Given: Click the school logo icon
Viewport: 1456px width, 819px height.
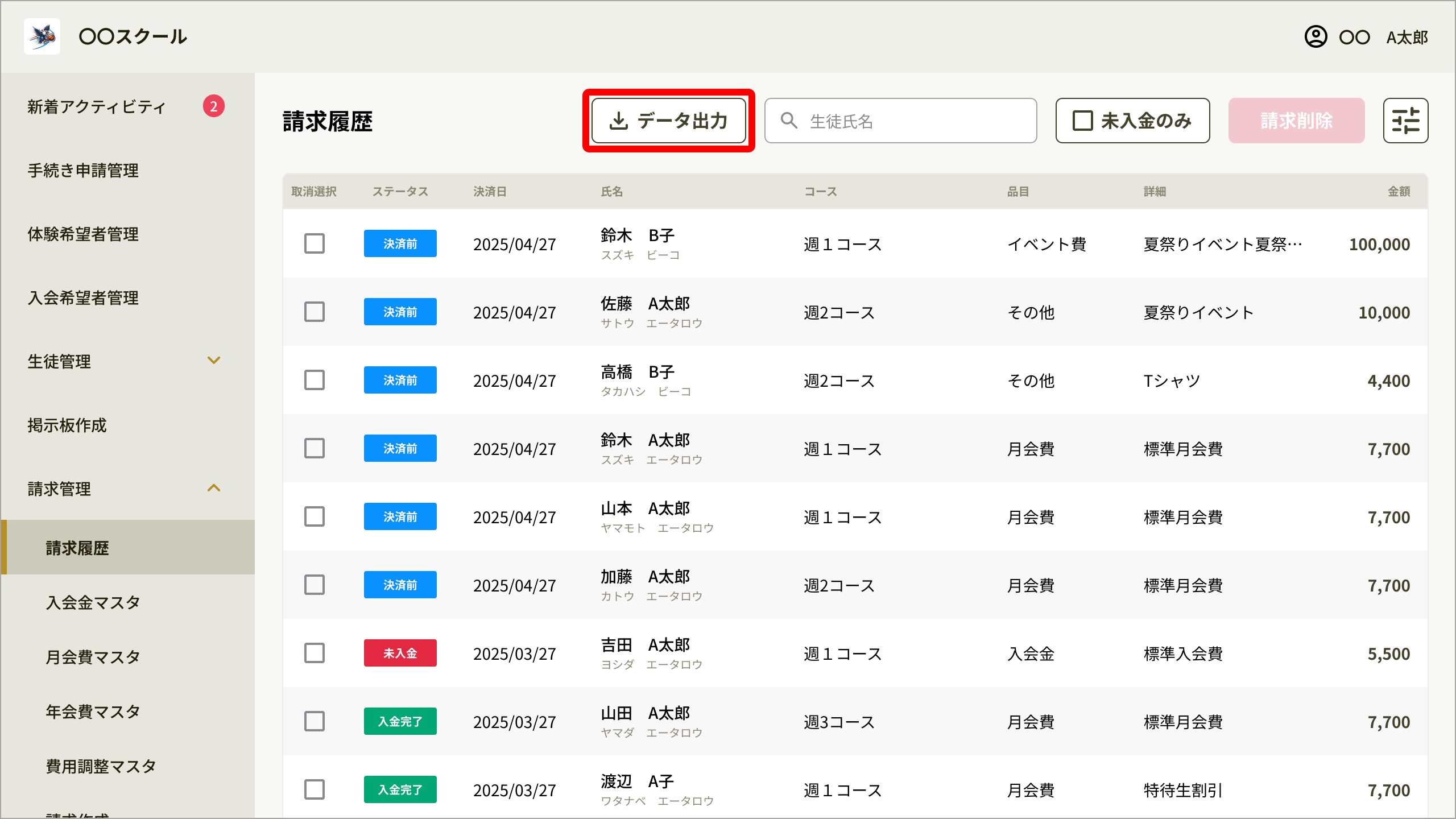Looking at the screenshot, I should tap(42, 36).
